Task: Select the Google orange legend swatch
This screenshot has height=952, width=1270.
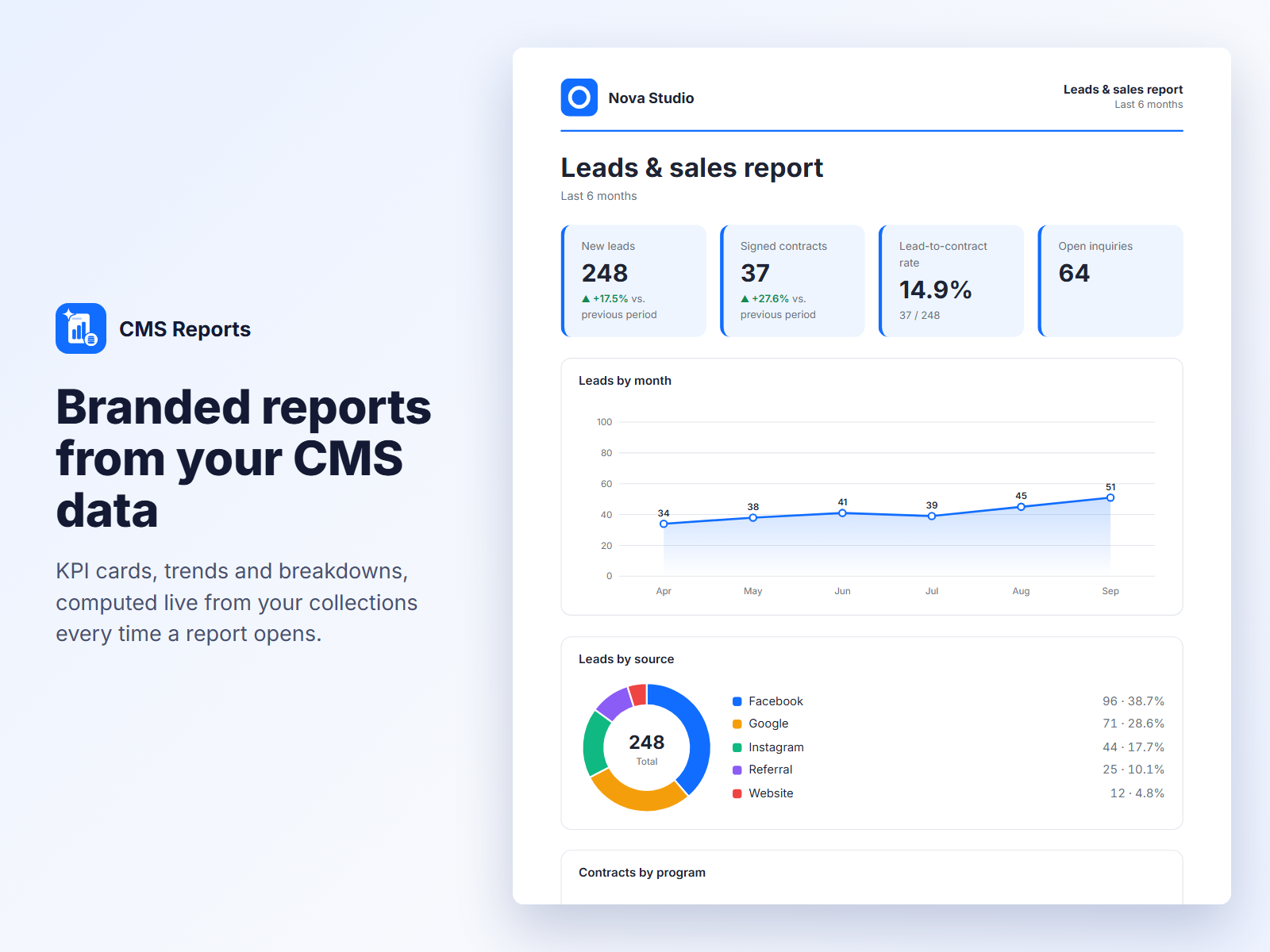Action: pyautogui.click(x=737, y=724)
